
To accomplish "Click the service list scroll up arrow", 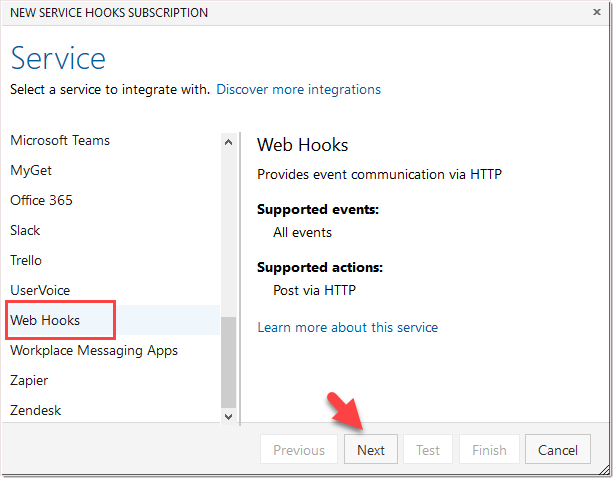I will coord(228,142).
